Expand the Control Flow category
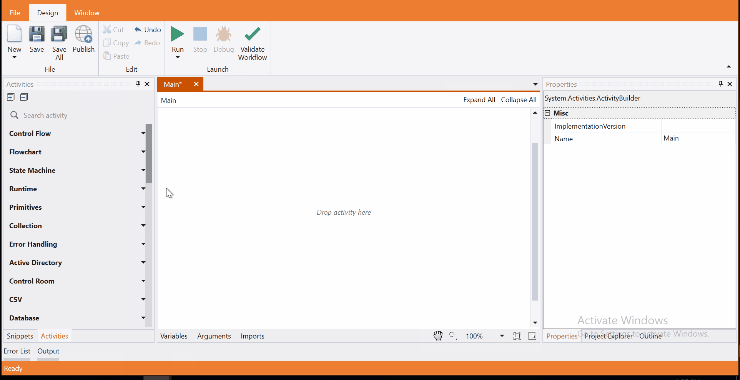 click(143, 134)
